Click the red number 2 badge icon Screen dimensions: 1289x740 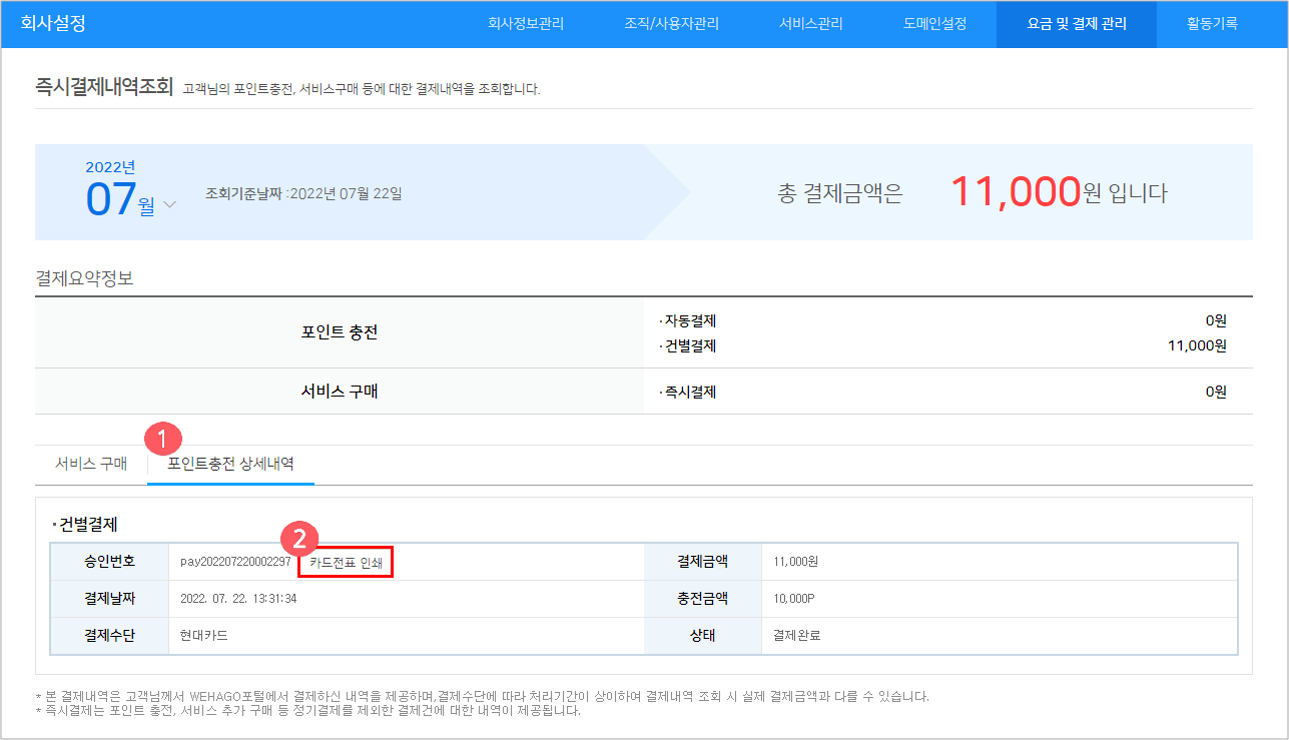click(298, 540)
